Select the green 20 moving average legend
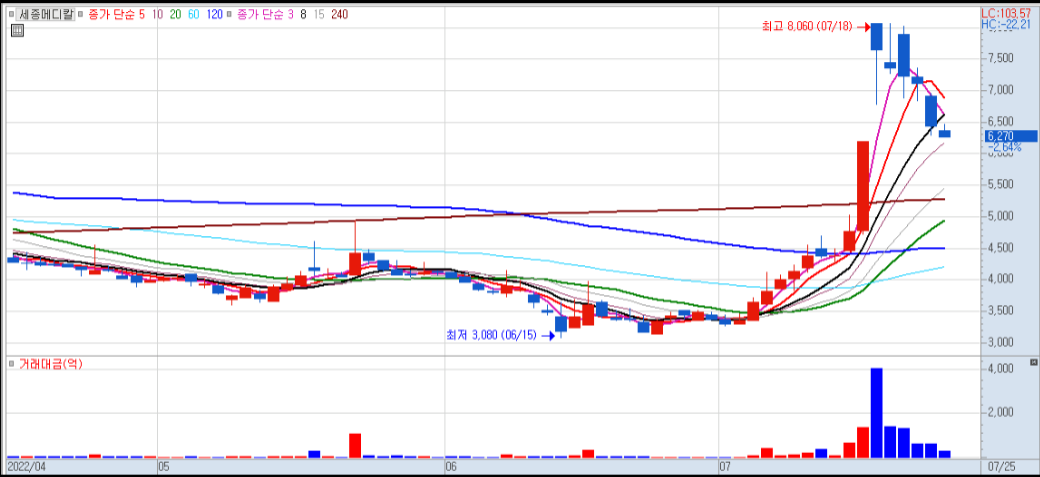 [x=176, y=14]
